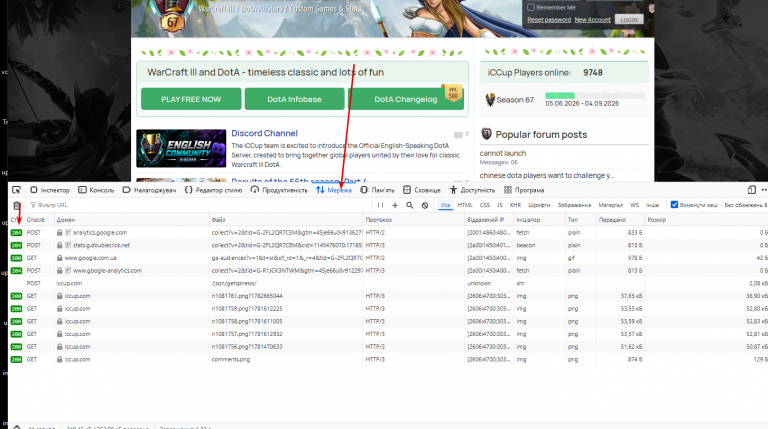The width and height of the screenshot is (768, 429).
Task: Click the responsive design mode icon
Action: [x=752, y=190]
